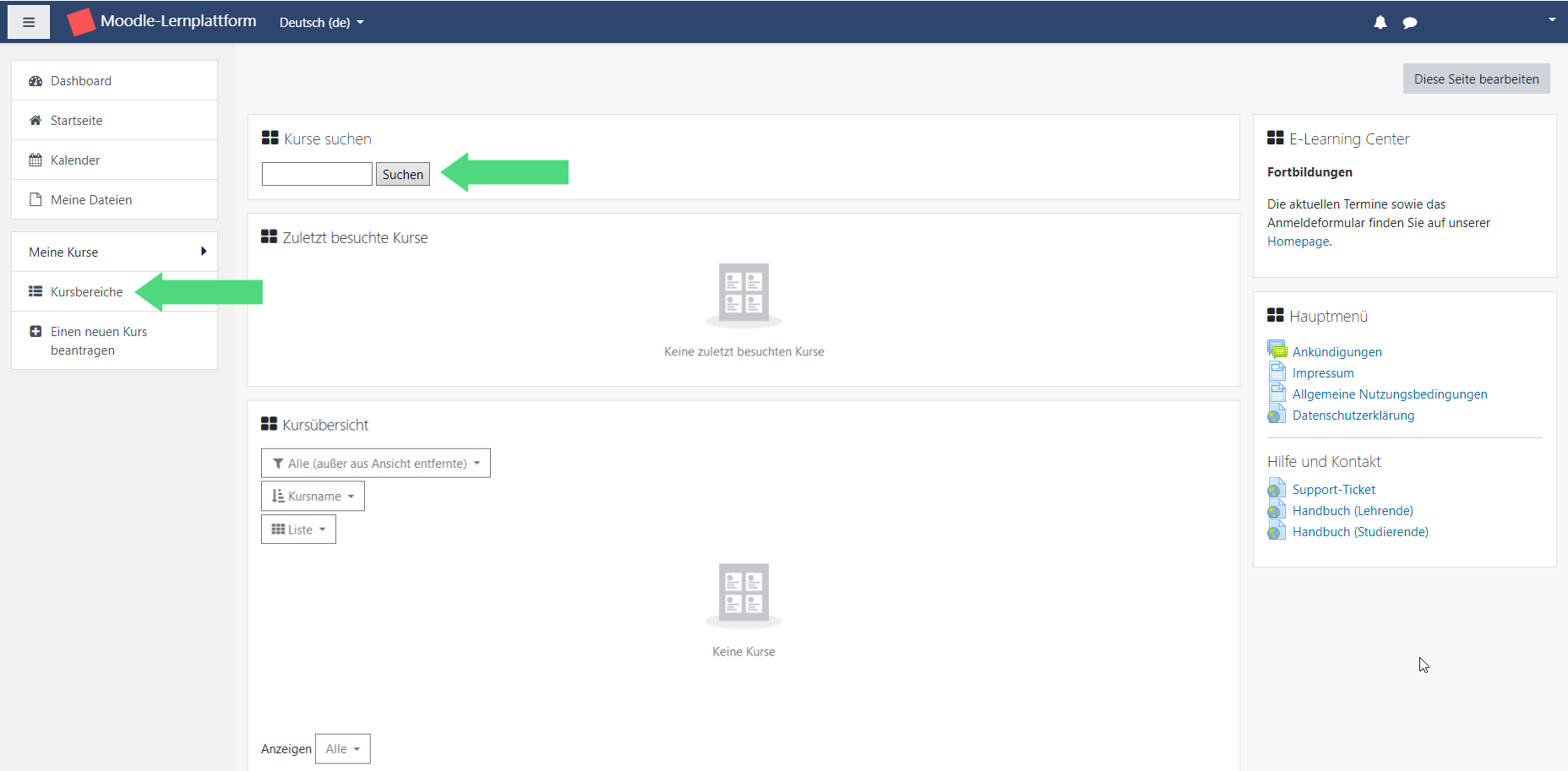Expand Meine Kurse section arrow

(204, 252)
